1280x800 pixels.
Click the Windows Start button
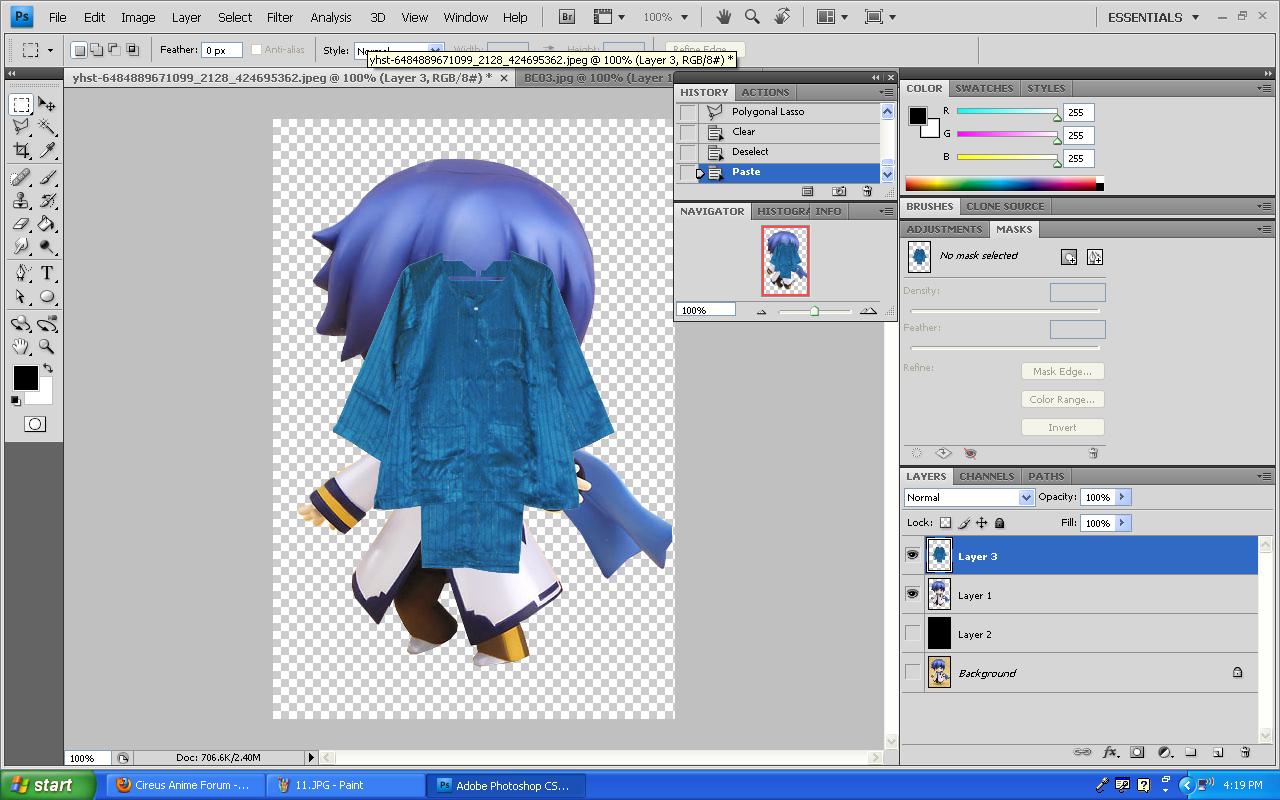48,785
